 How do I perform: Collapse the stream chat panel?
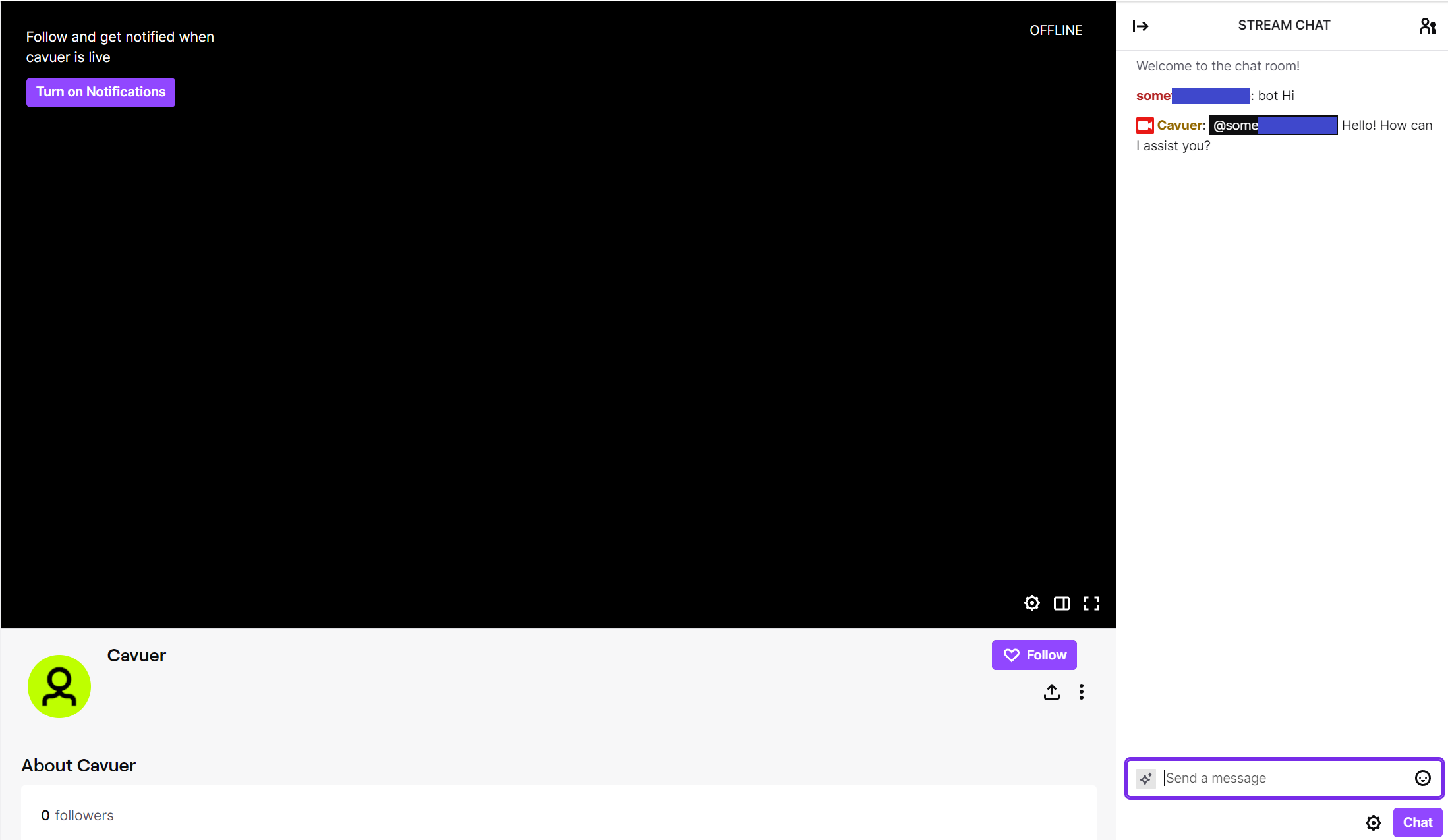coord(1141,26)
